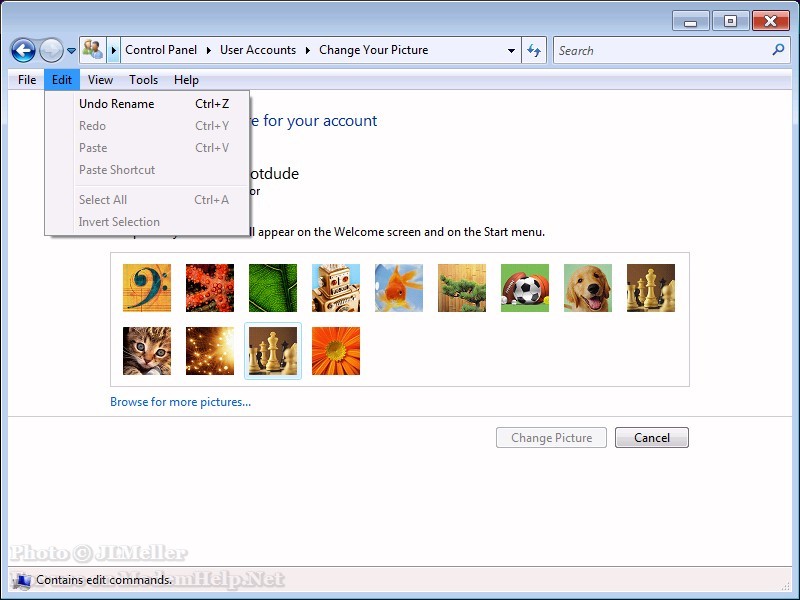Select the orange daisy flower picture
The width and height of the screenshot is (800, 600).
336,351
